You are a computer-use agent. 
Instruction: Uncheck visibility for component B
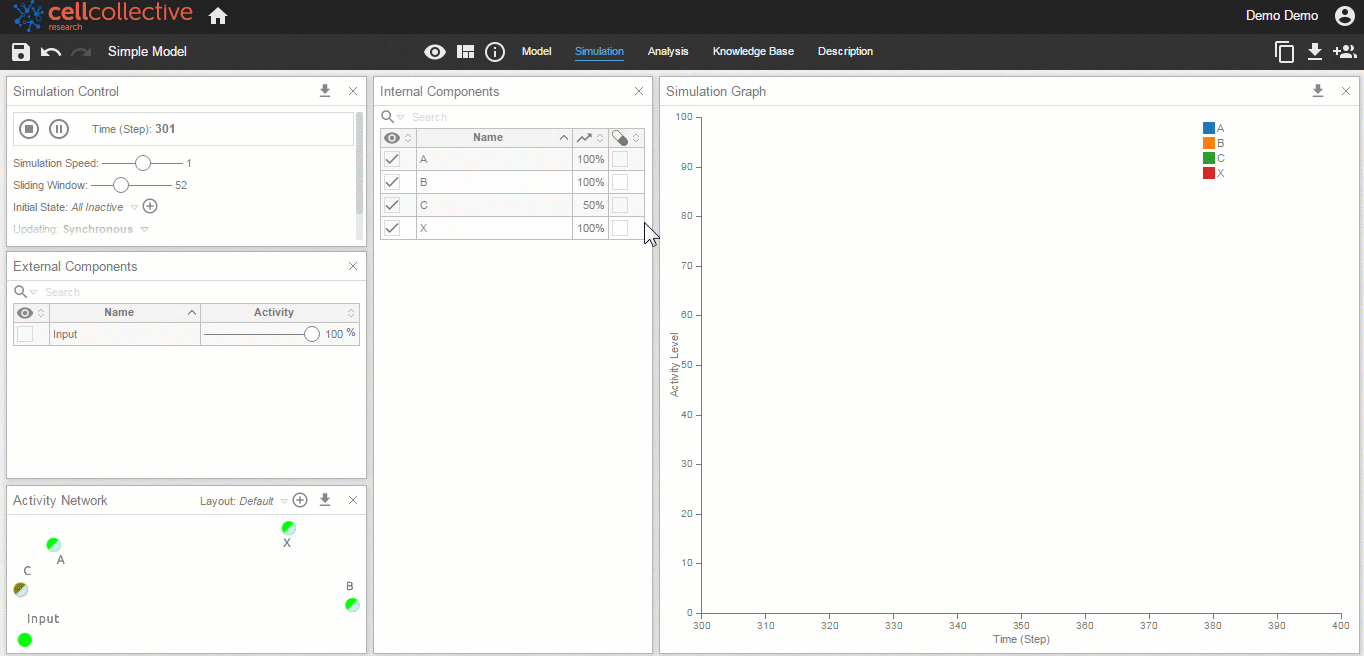392,182
